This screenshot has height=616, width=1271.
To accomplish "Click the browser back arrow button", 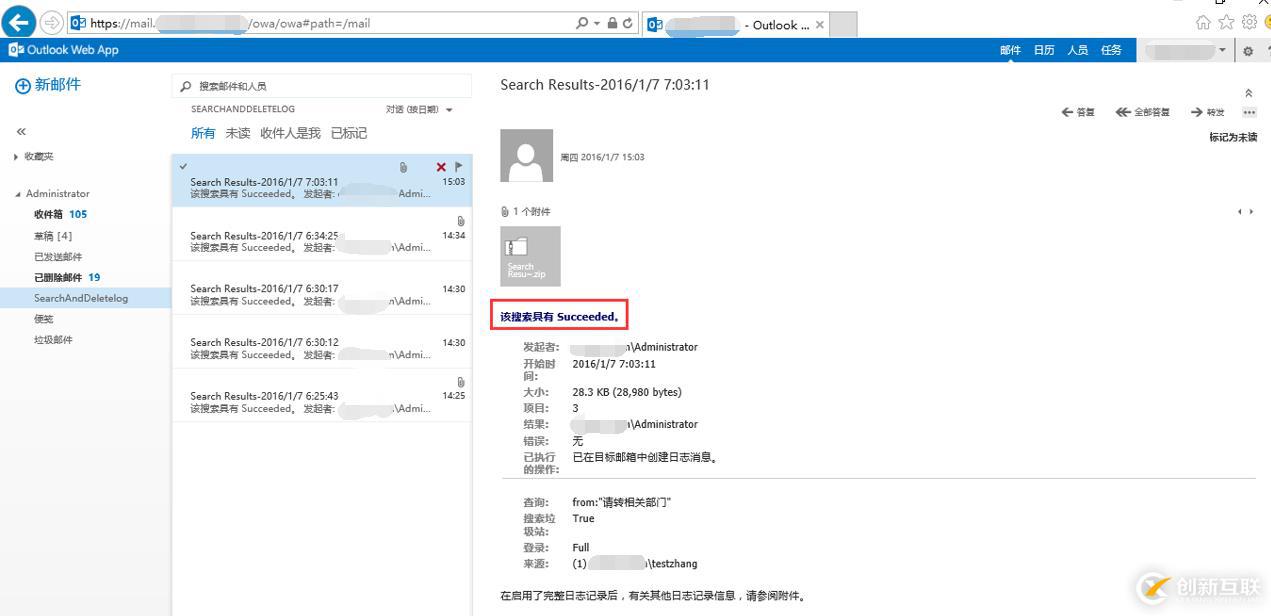I will [20, 22].
